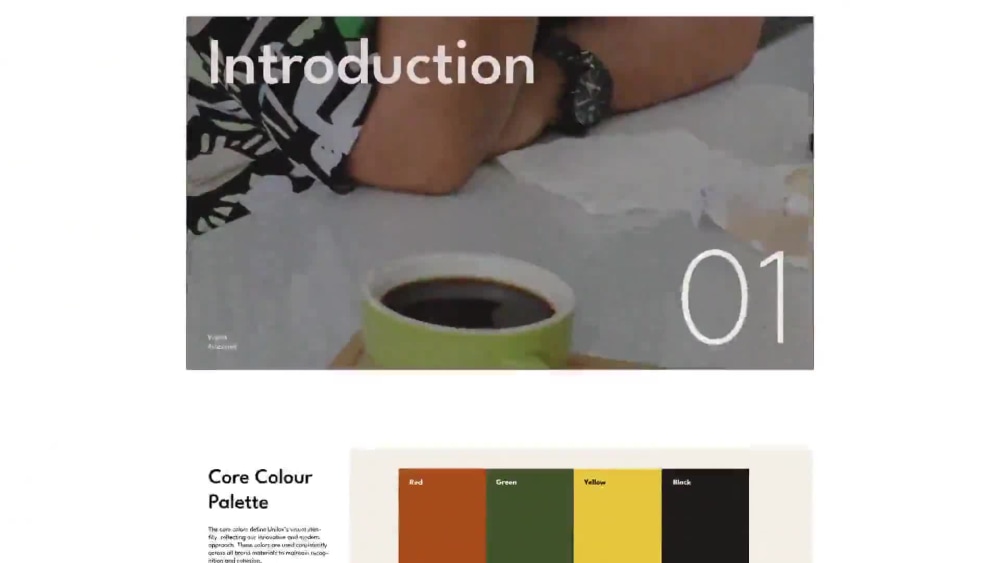Click the Red label text
This screenshot has height=563, width=1000.
(416, 482)
